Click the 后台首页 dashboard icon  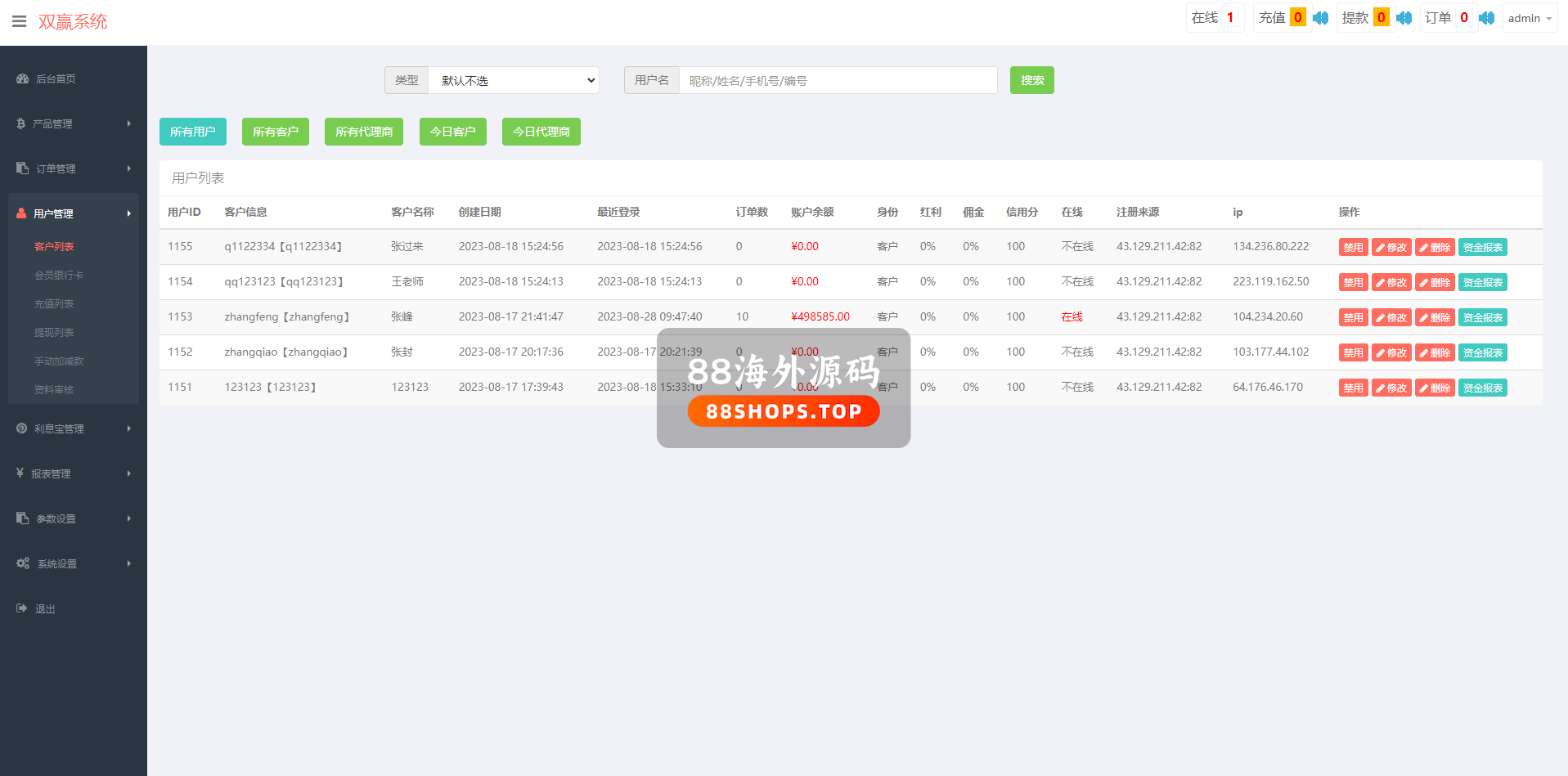tap(22, 78)
